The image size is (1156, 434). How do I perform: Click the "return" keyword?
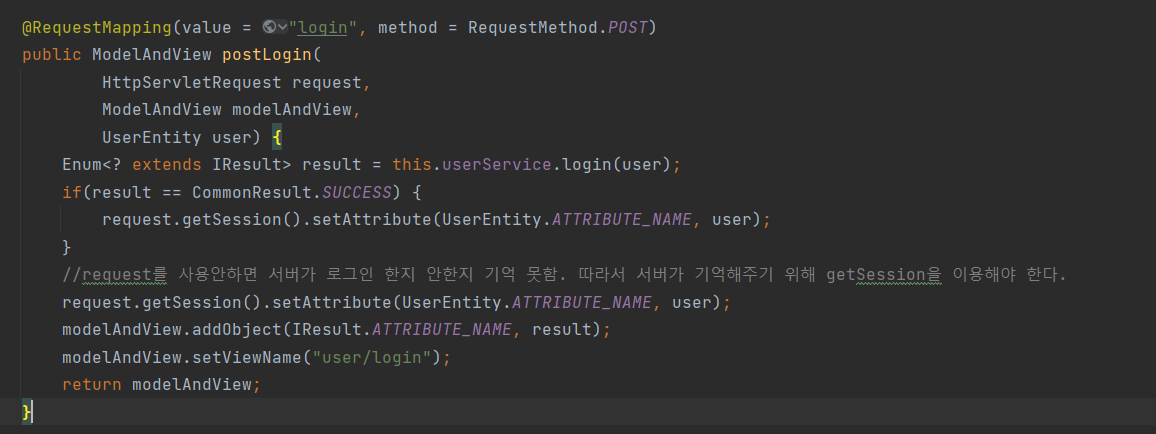pos(92,385)
